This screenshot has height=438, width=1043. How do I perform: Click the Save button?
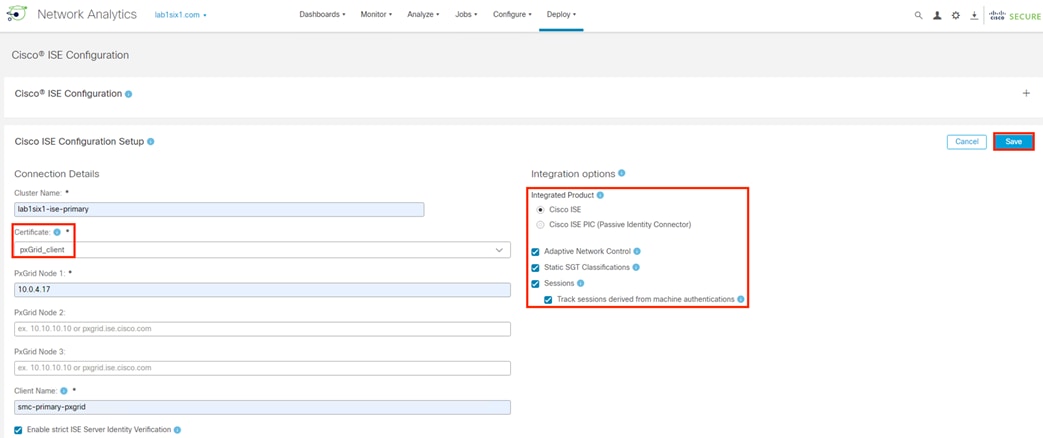[x=1013, y=142]
